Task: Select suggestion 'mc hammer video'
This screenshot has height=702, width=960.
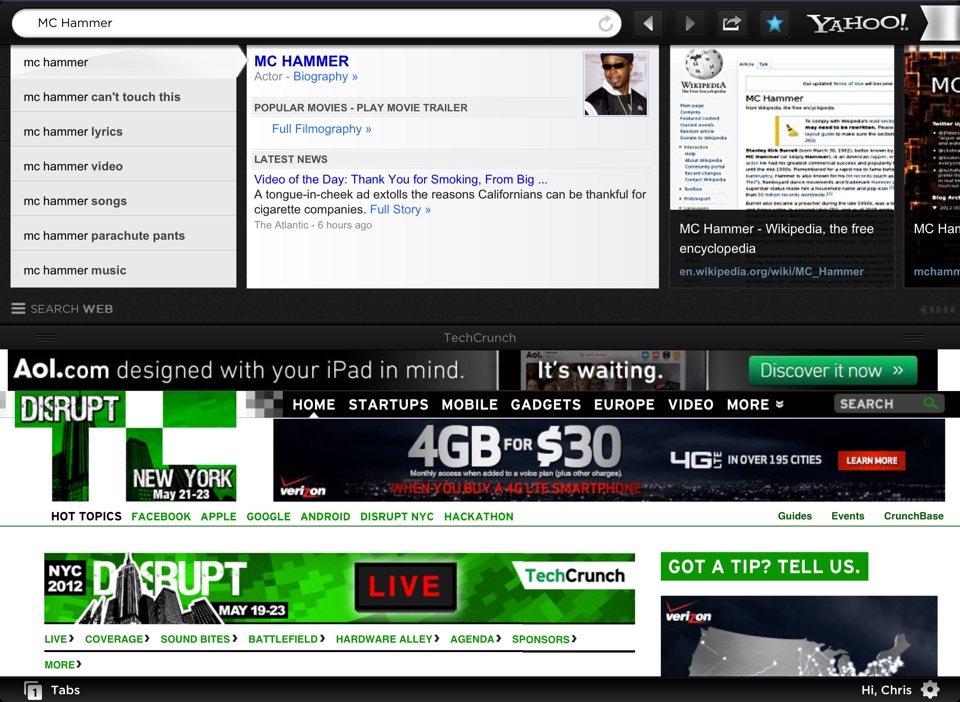Action: pos(123,166)
